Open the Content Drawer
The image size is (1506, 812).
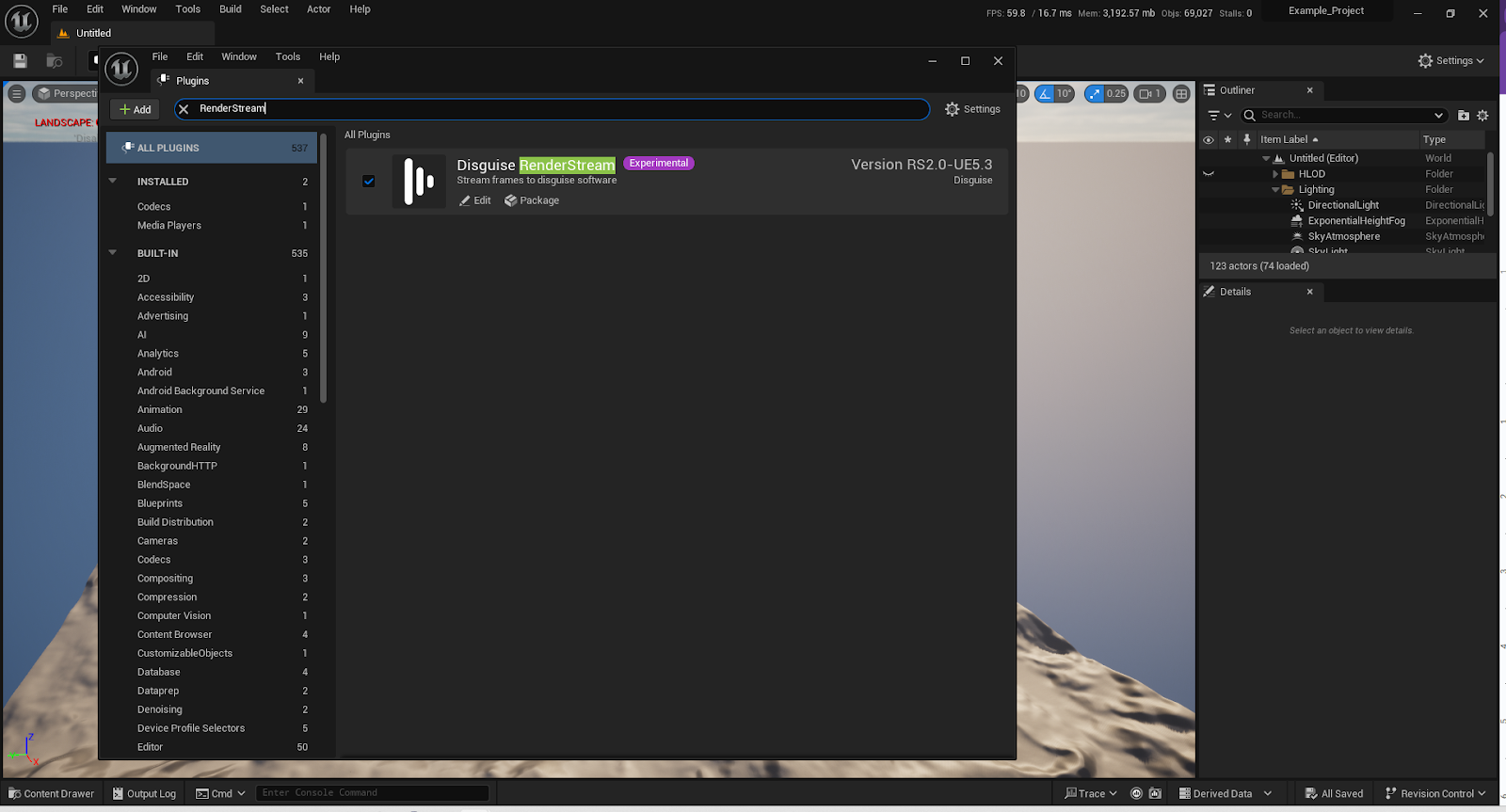pos(52,794)
